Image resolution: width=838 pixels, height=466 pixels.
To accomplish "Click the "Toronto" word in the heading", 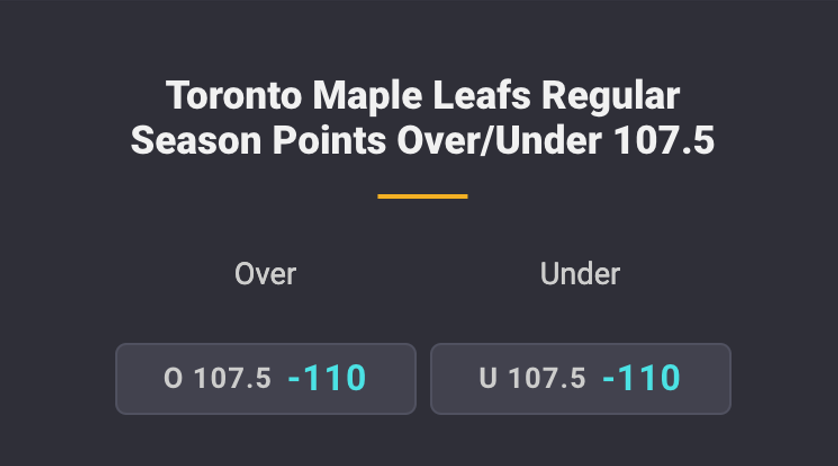I will [x=234, y=97].
